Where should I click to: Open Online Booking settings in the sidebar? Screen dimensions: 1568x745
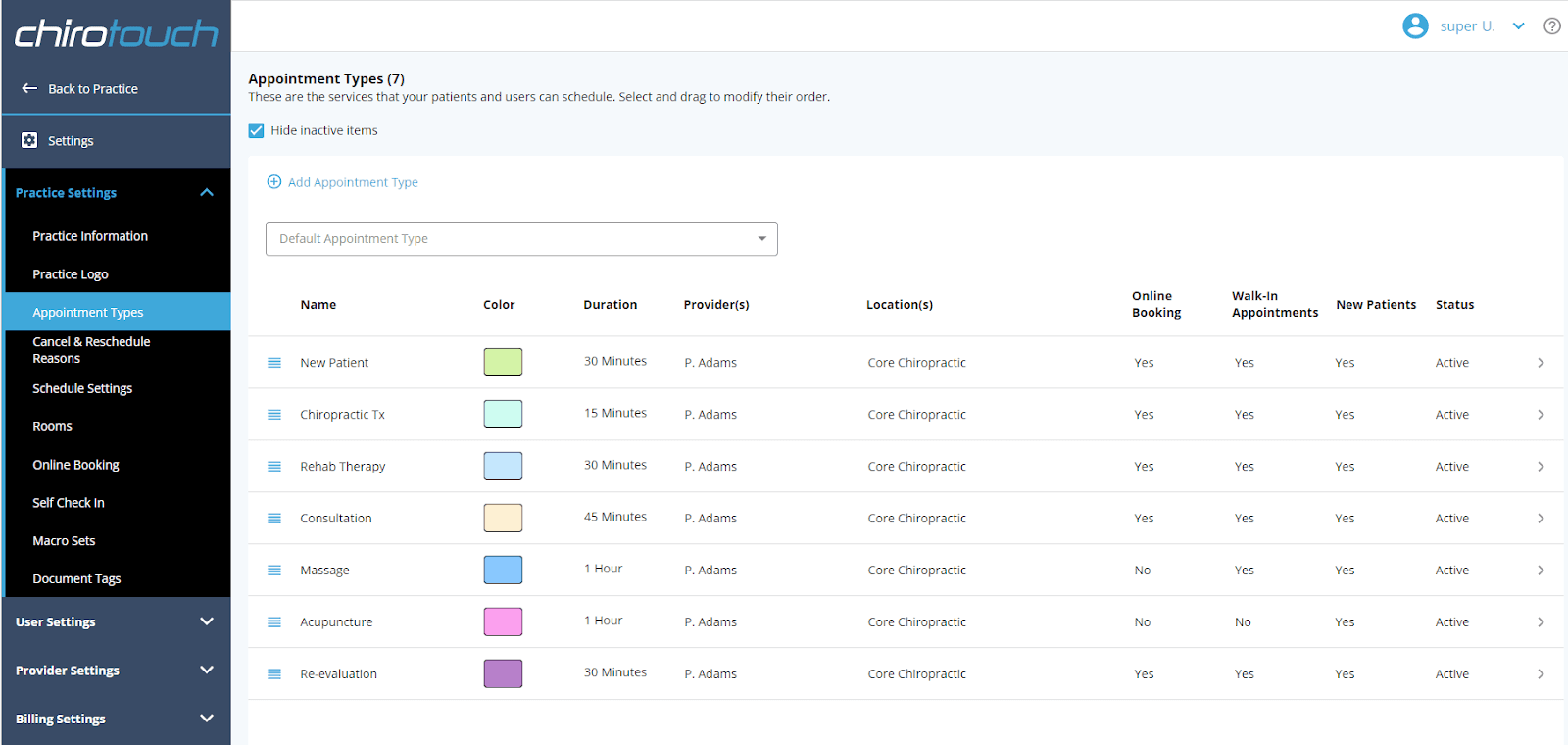[75, 465]
